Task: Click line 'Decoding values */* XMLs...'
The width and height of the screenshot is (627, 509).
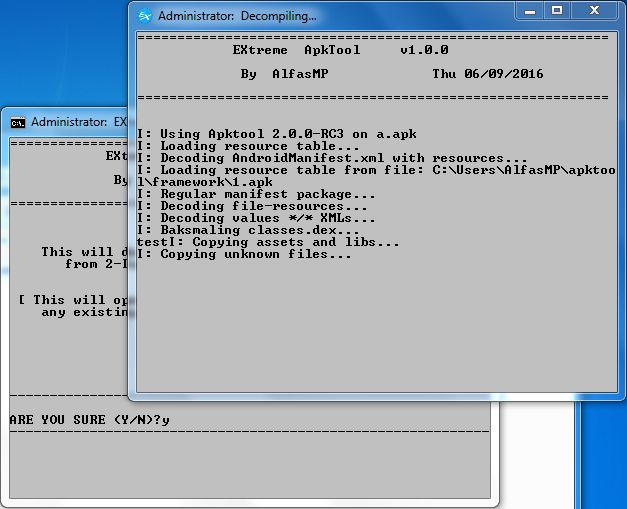Action: [x=256, y=218]
